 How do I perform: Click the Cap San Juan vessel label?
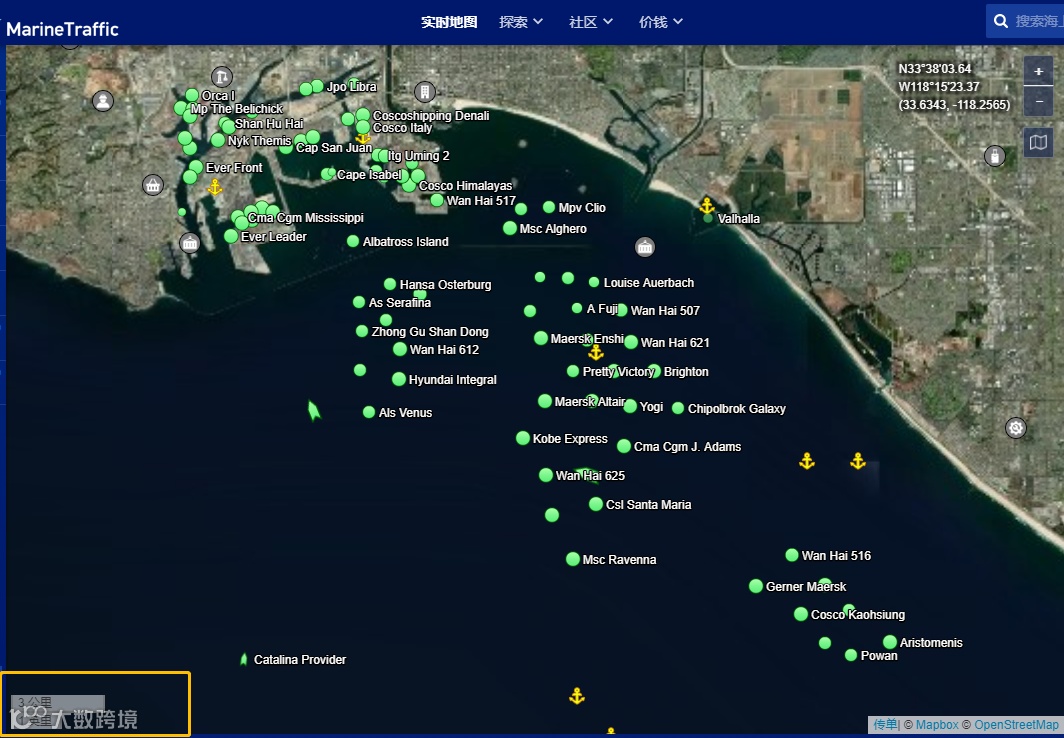pyautogui.click(x=334, y=148)
